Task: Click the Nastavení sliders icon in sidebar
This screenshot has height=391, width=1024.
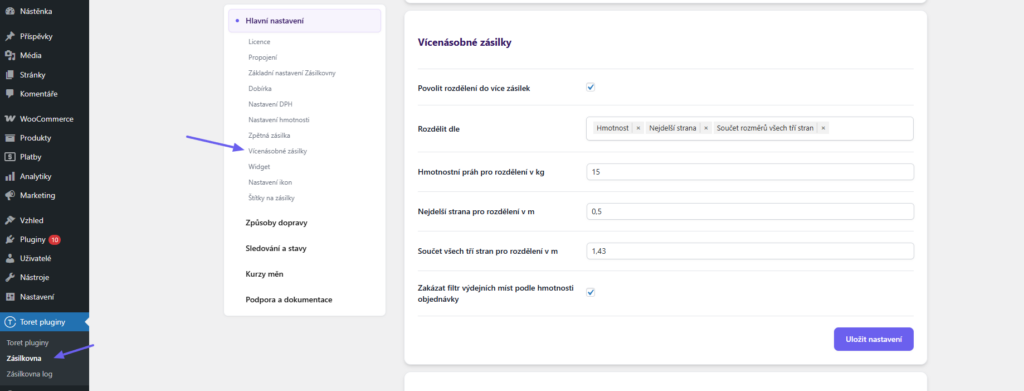Action: [10, 296]
